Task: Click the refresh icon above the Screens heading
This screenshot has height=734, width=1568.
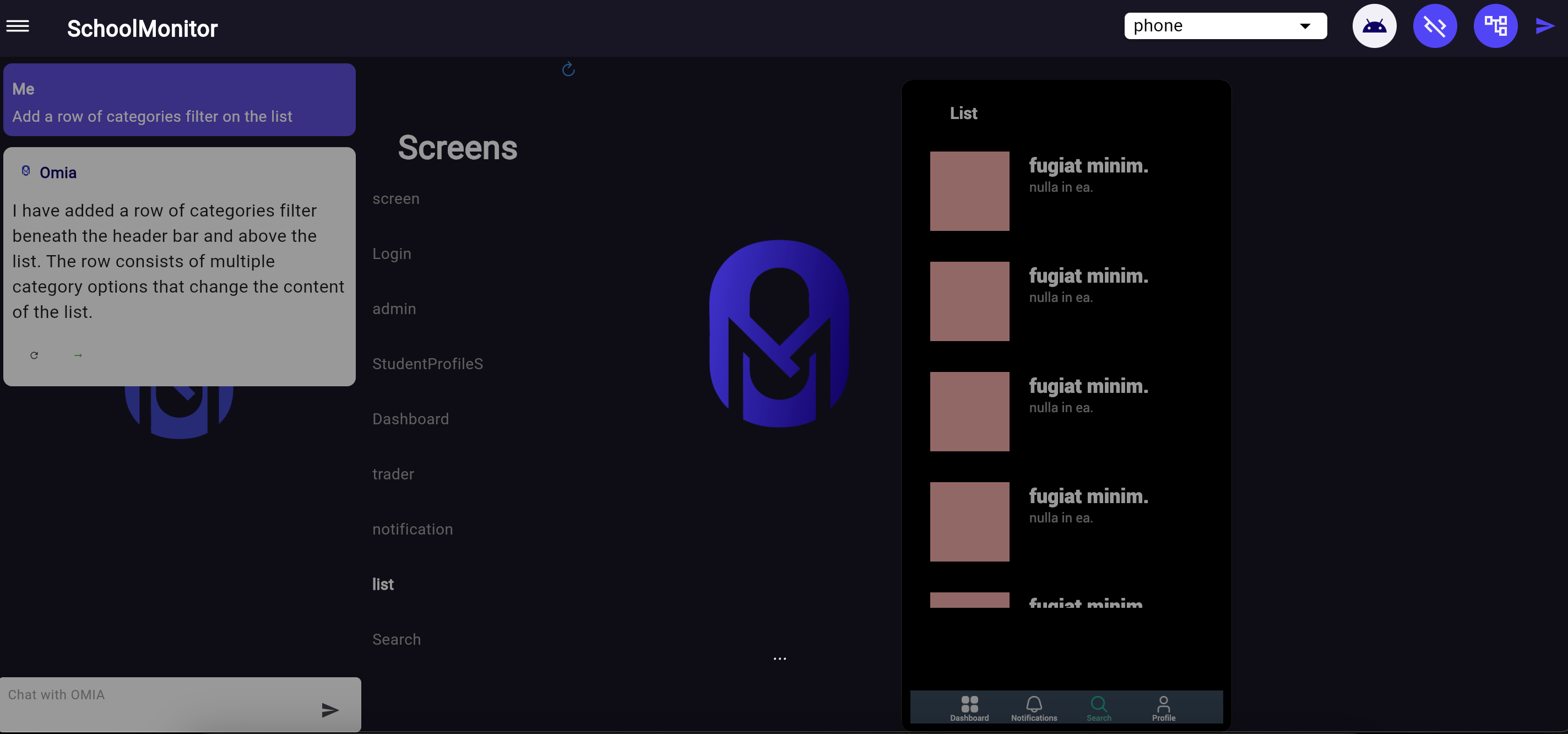Action: (568, 69)
